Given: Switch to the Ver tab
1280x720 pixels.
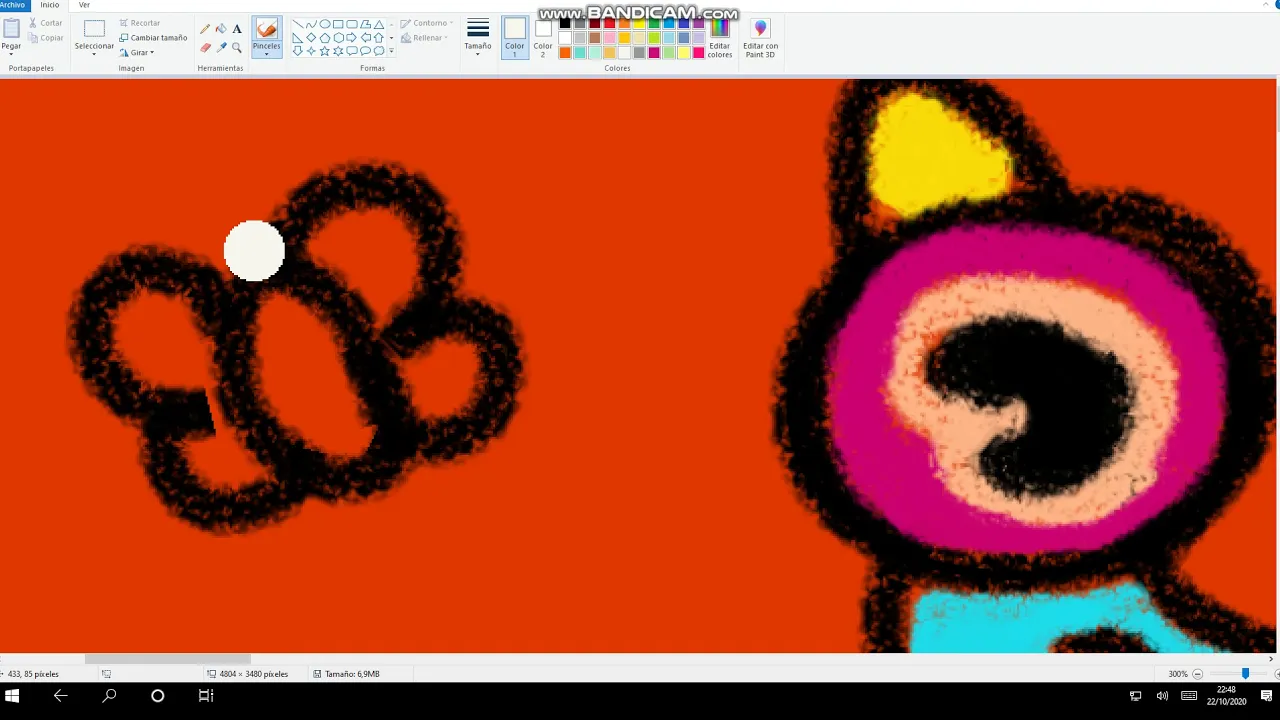Looking at the screenshot, I should tap(84, 5).
